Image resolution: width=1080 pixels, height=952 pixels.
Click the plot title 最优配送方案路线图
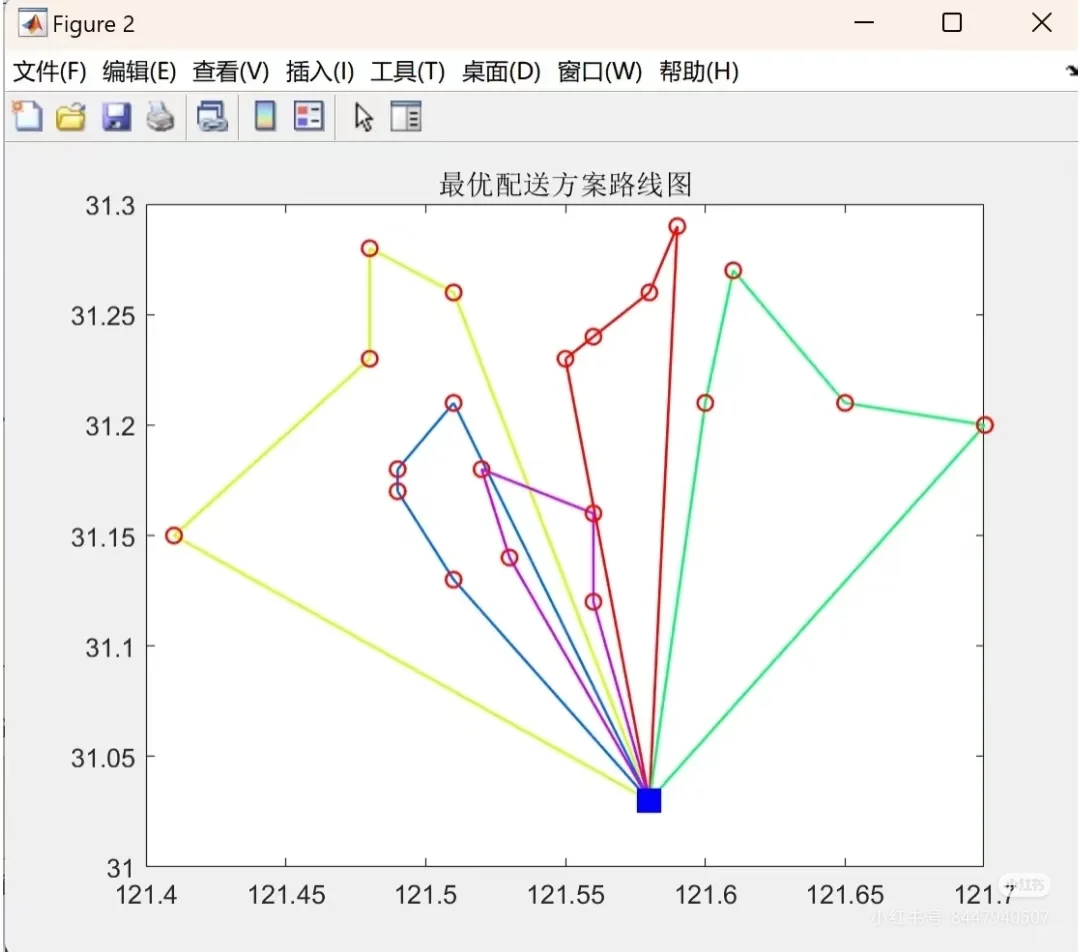pyautogui.click(x=565, y=184)
